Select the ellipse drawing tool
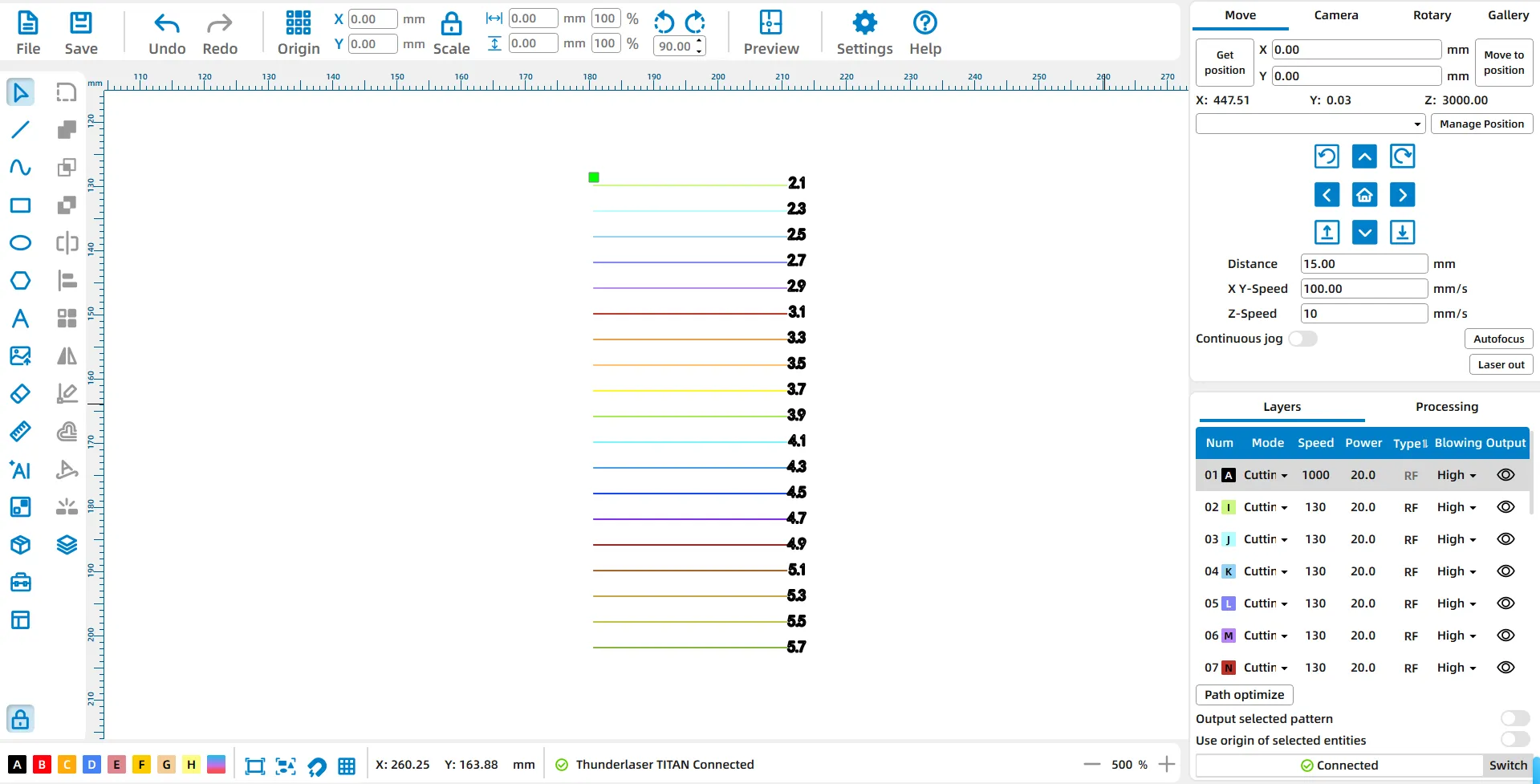This screenshot has height=784, width=1540. point(20,243)
